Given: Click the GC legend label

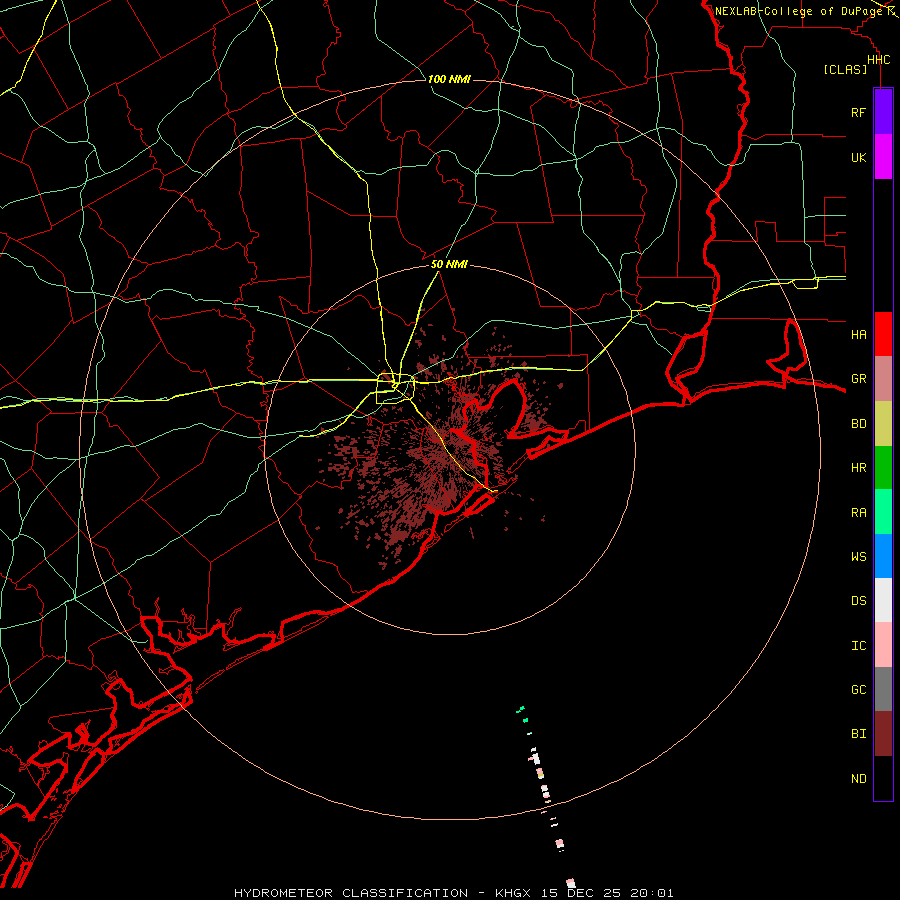Looking at the screenshot, I should point(858,689).
